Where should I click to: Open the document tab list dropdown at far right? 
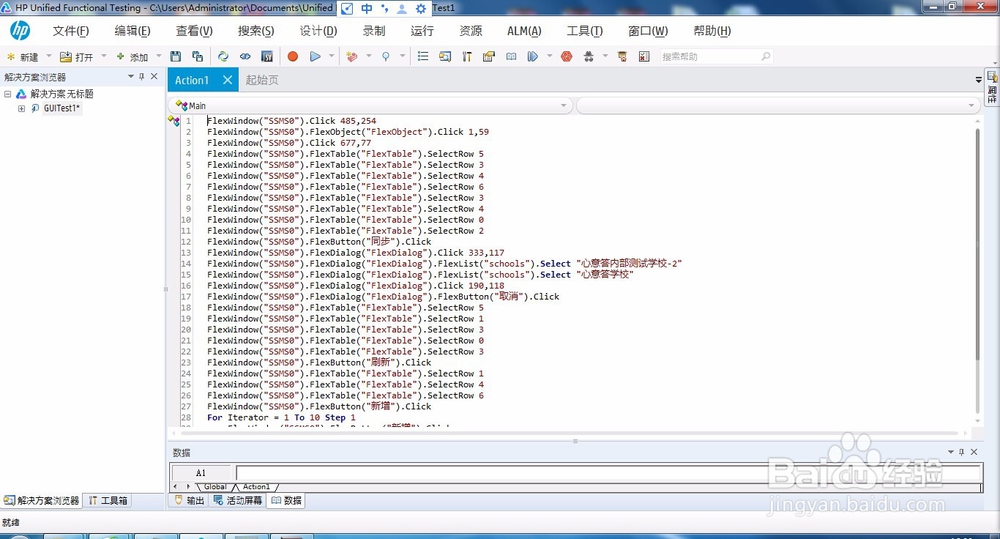tap(978, 80)
